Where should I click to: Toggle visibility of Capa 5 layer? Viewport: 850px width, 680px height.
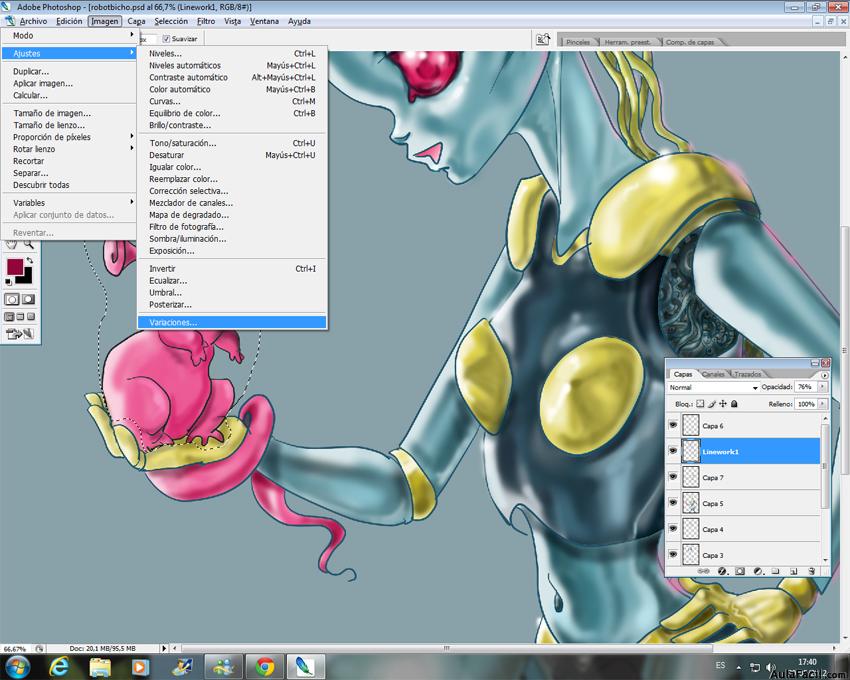point(673,503)
